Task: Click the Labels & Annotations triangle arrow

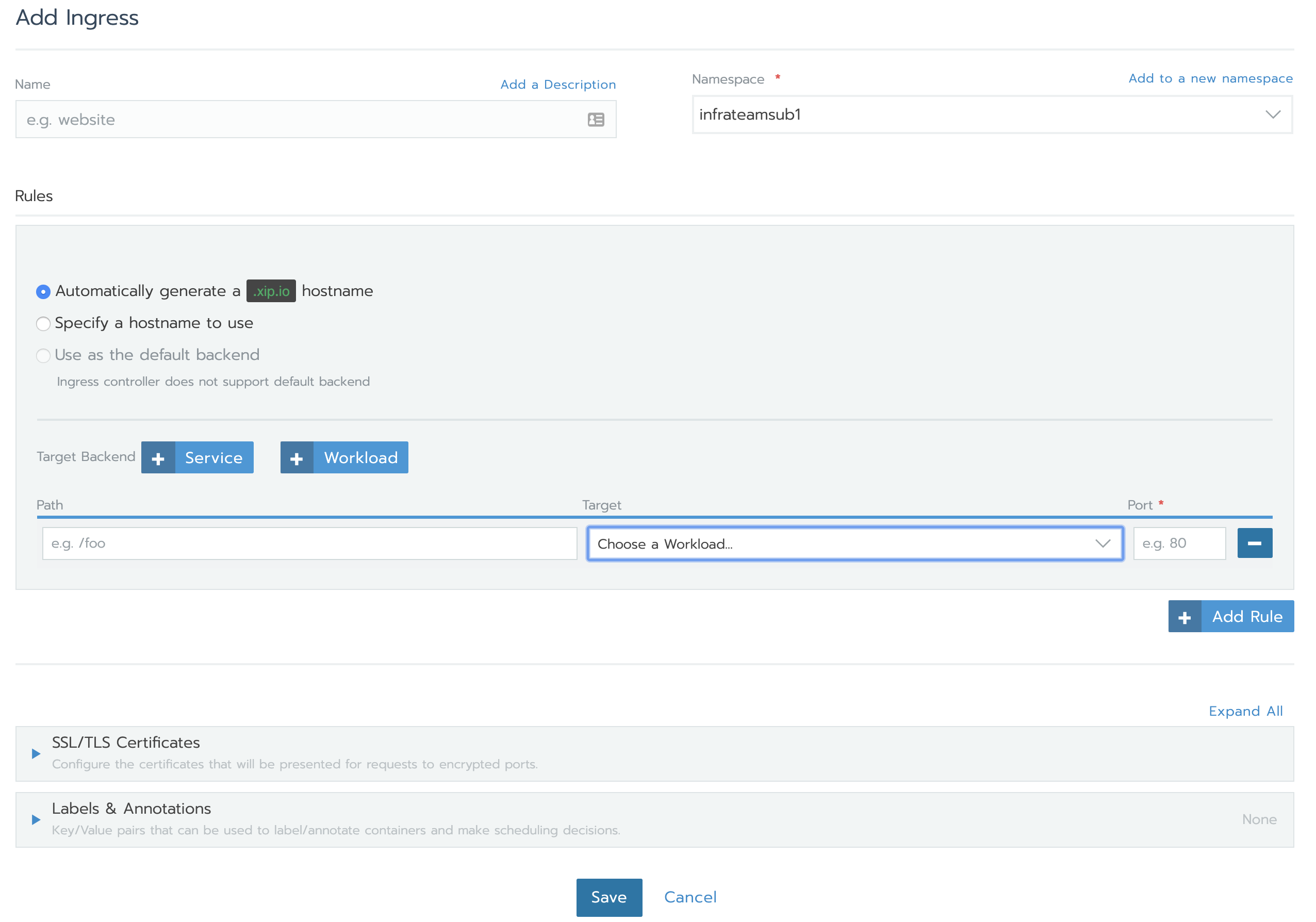Action: pyautogui.click(x=36, y=820)
